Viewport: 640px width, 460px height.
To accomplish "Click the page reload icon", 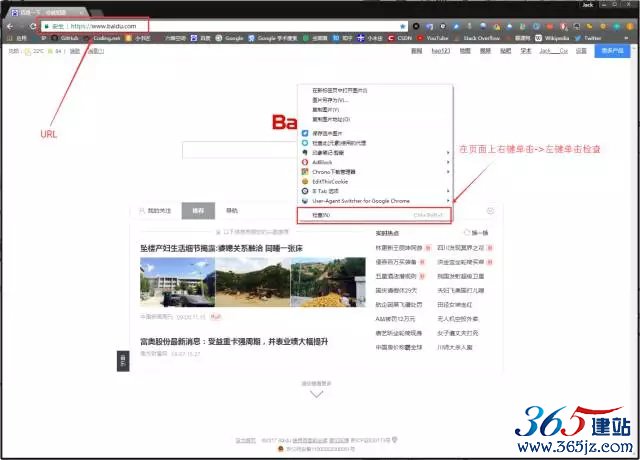I will point(33,26).
